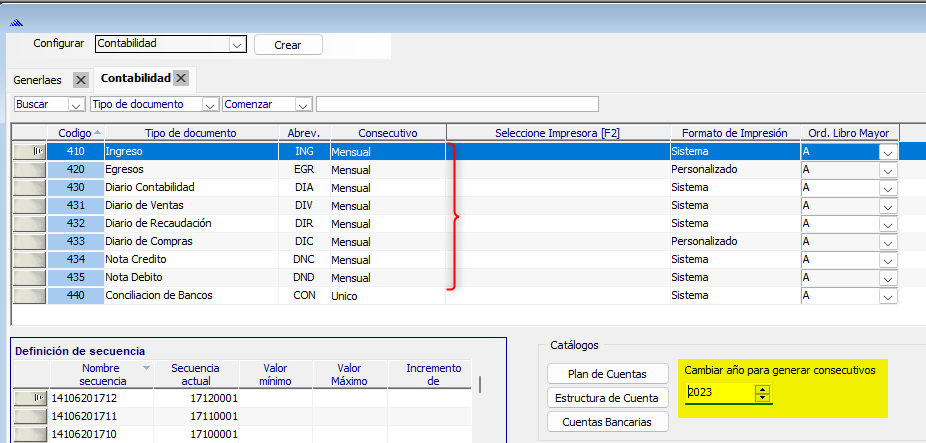Increase the year with the up spinner arrow
This screenshot has height=443, width=926.
pos(764,389)
